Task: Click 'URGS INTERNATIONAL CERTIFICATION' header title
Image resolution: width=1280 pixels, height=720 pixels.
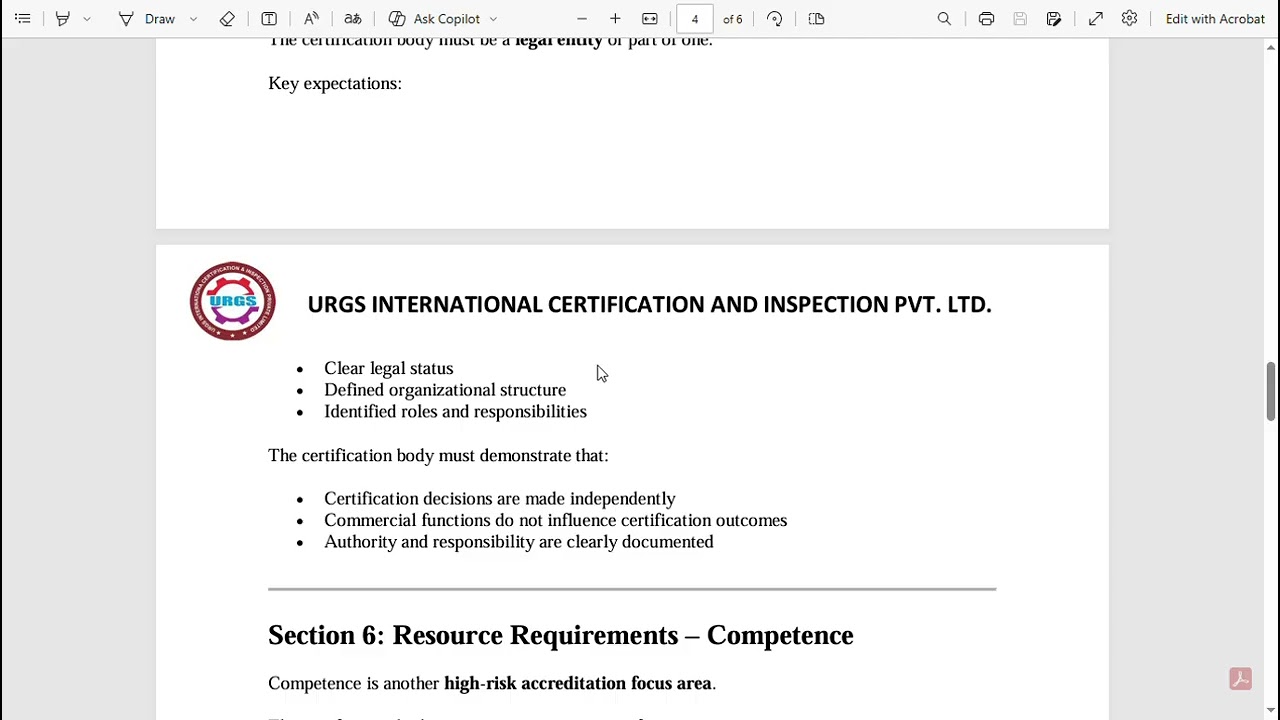Action: (650, 304)
